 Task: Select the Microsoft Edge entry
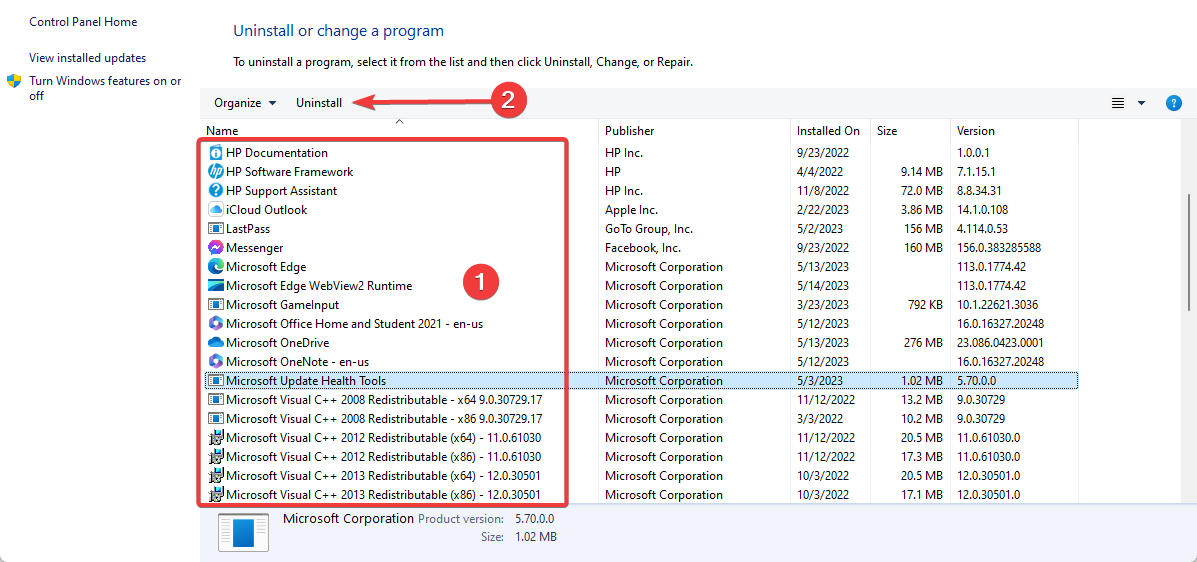click(x=640, y=266)
